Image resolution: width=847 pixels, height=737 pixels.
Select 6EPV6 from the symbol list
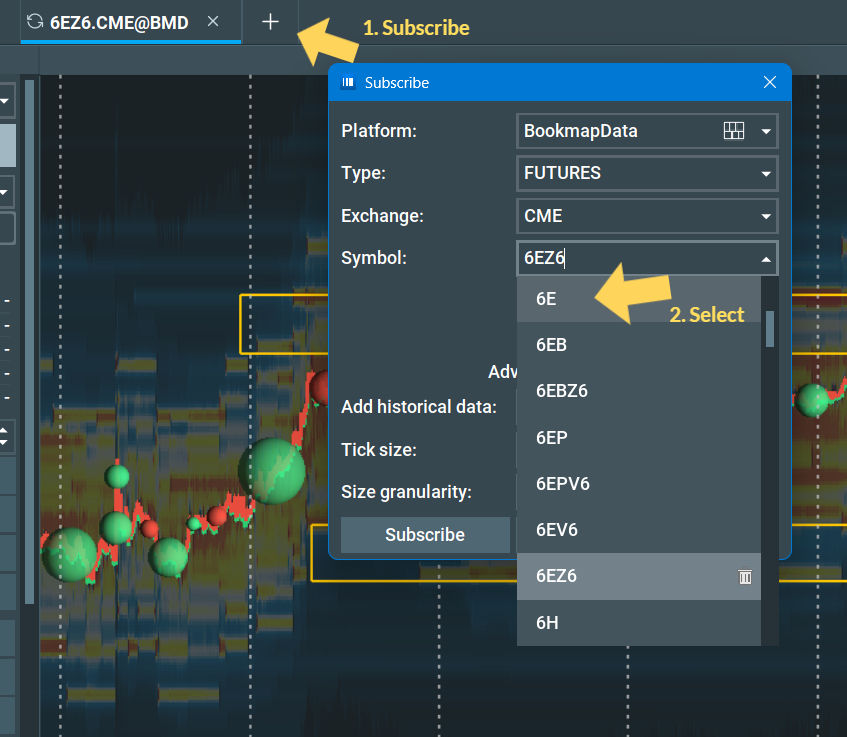tap(638, 484)
